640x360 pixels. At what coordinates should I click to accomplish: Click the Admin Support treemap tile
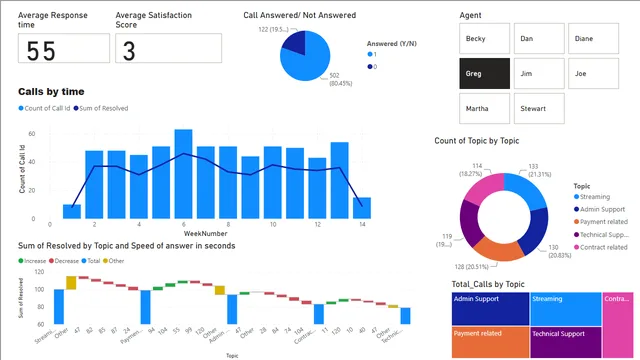(x=490, y=309)
